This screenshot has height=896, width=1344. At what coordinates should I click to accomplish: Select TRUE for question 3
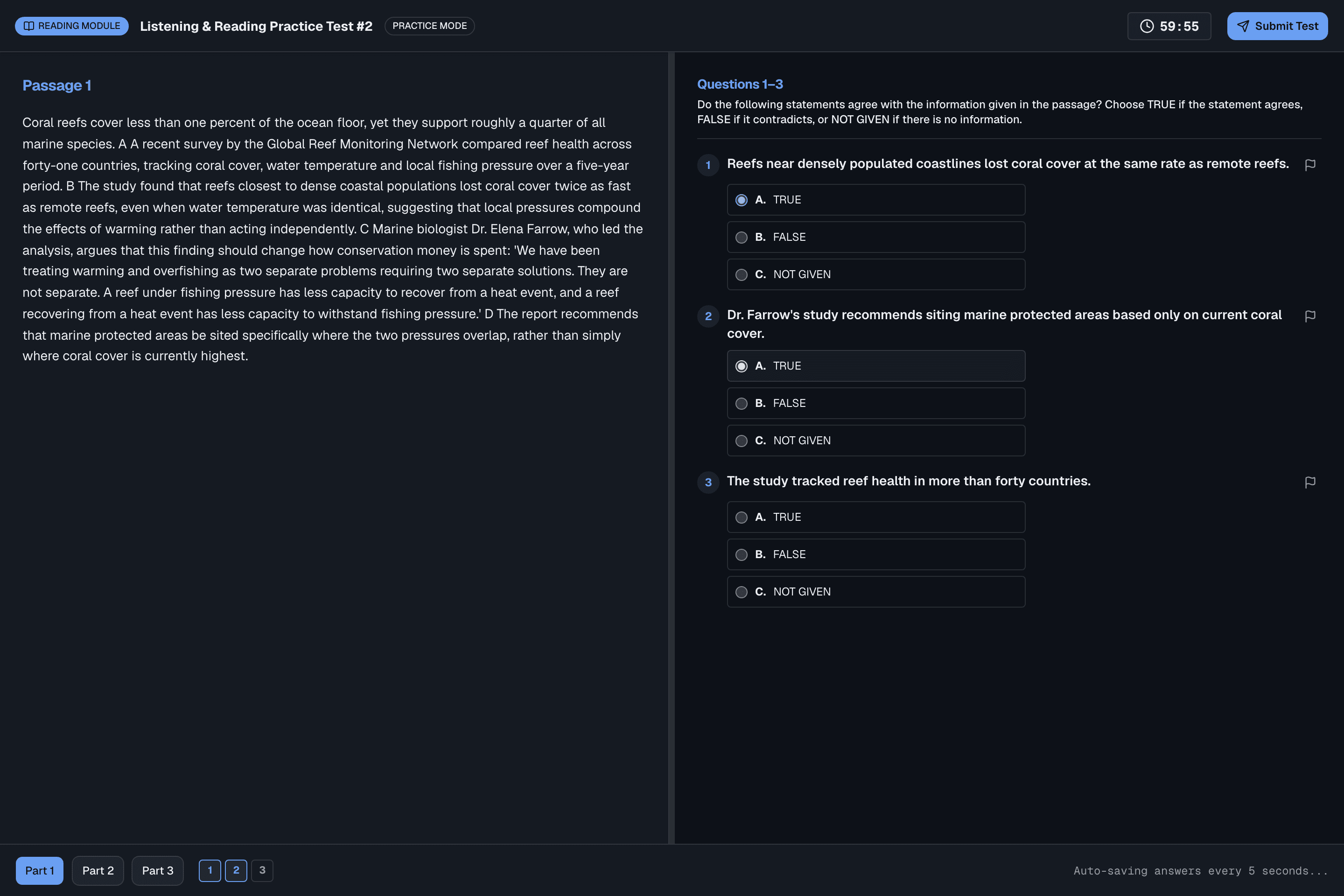pyautogui.click(x=876, y=517)
